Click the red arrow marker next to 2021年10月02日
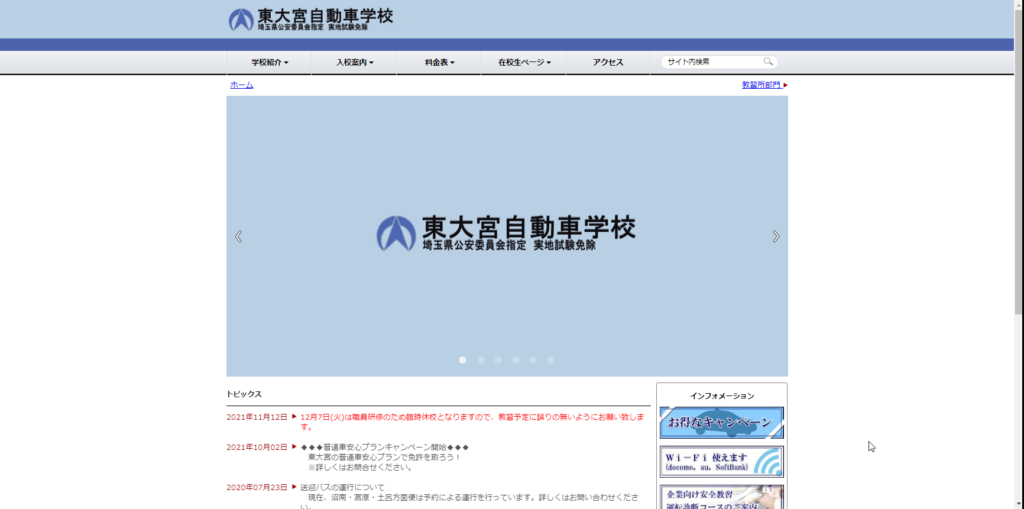1024x509 pixels. point(295,446)
